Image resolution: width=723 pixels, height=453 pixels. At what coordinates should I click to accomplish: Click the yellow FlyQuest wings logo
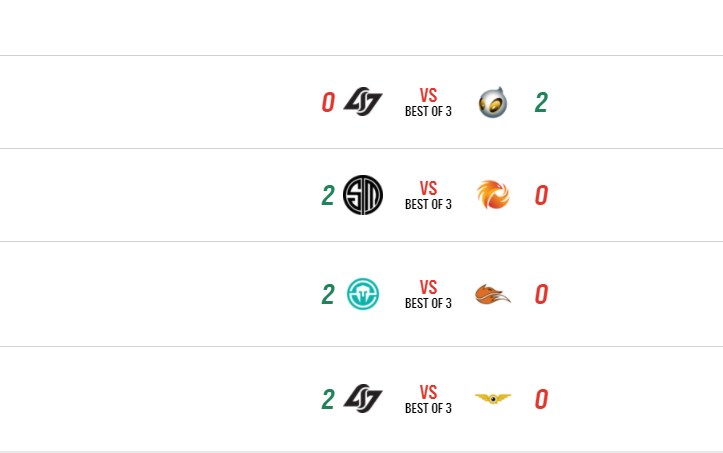pyautogui.click(x=492, y=399)
